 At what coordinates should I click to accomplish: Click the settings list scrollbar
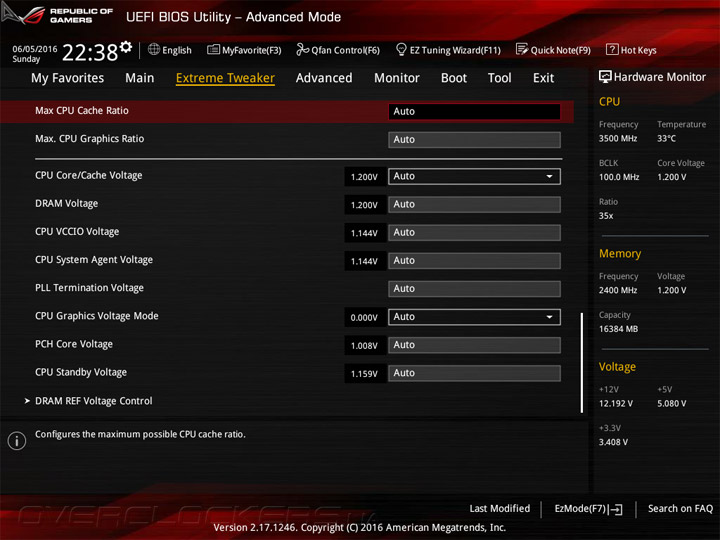[x=581, y=363]
